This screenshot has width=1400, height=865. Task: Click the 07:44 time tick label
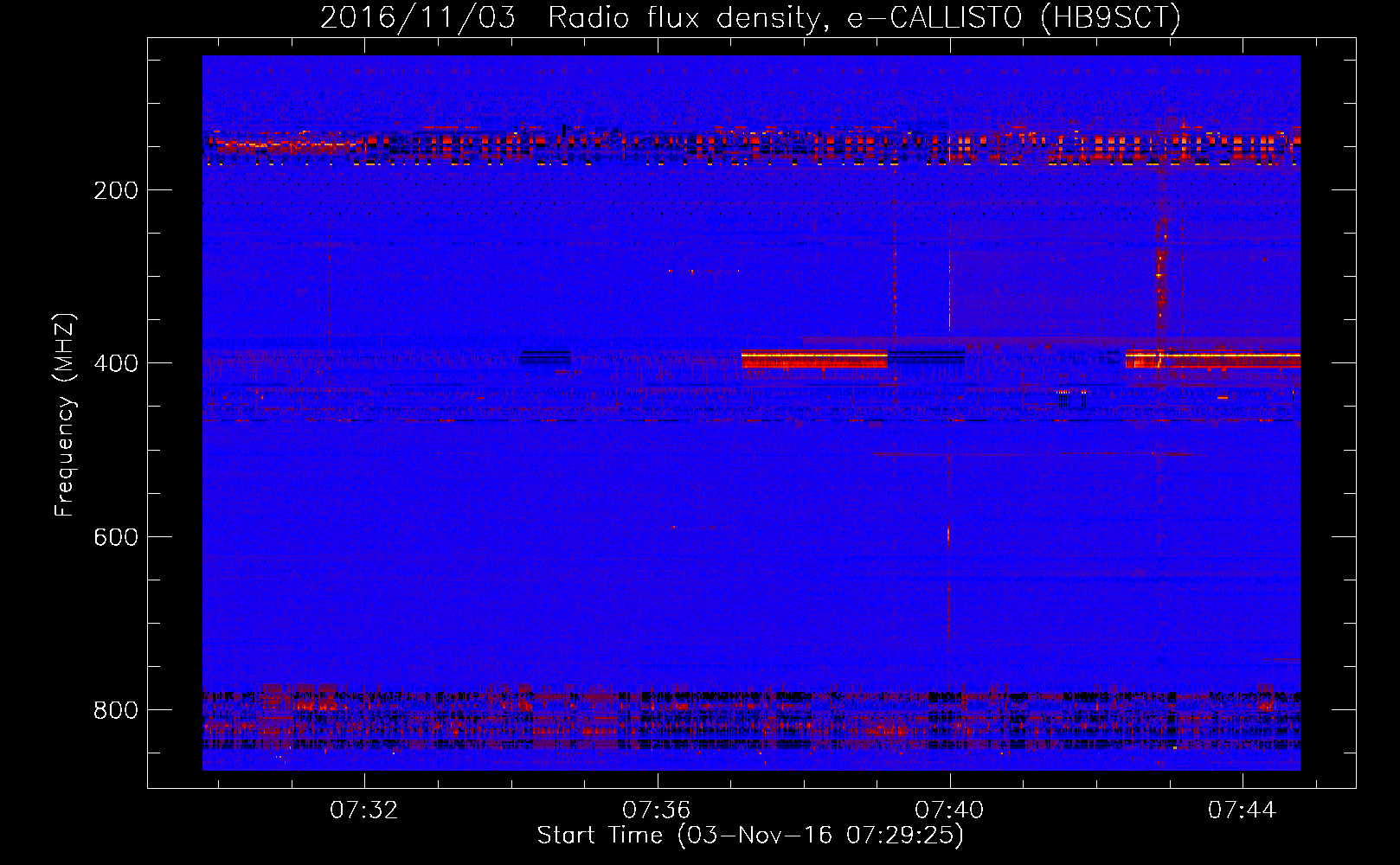(x=1243, y=811)
